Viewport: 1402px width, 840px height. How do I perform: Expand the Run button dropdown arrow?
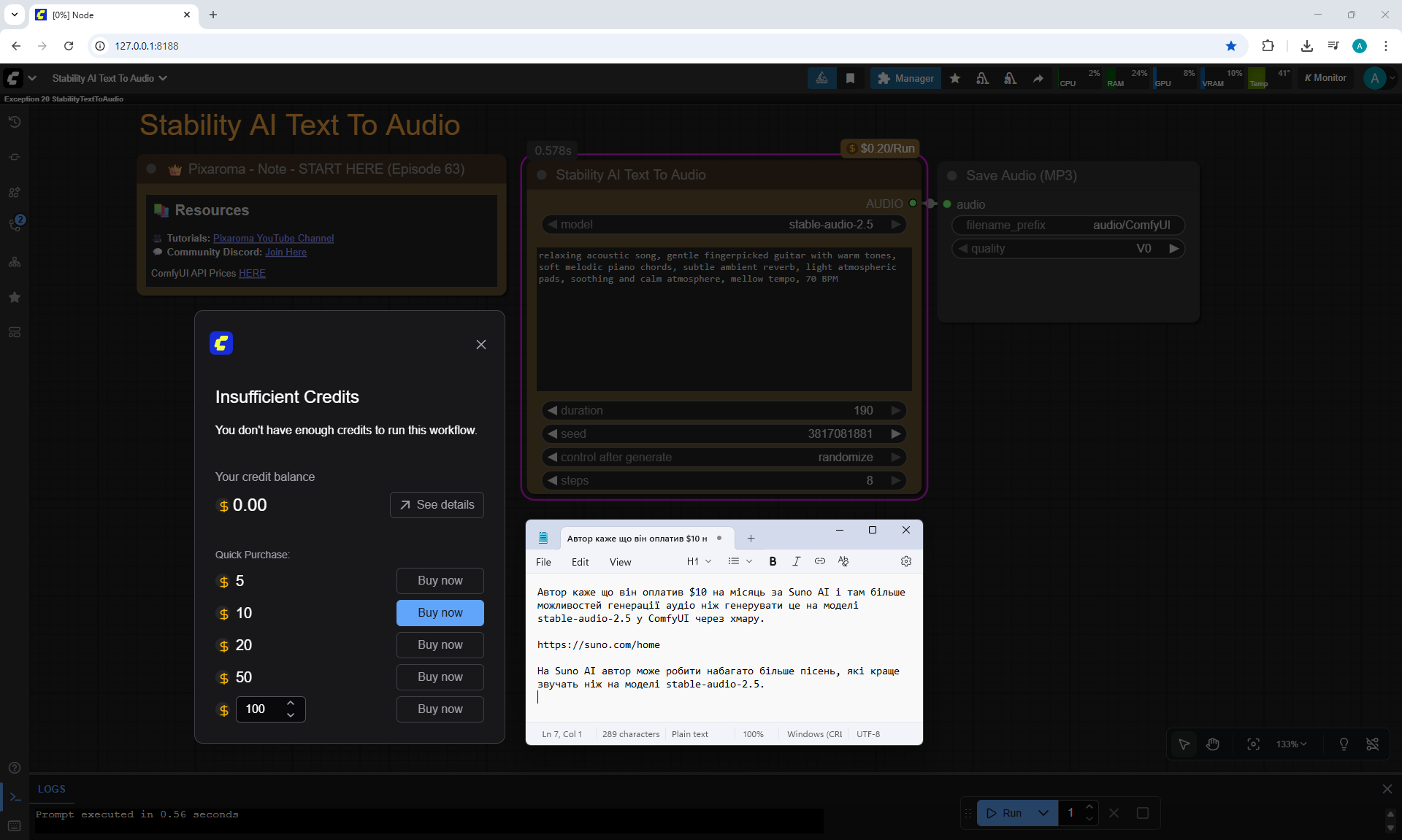pos(1043,812)
